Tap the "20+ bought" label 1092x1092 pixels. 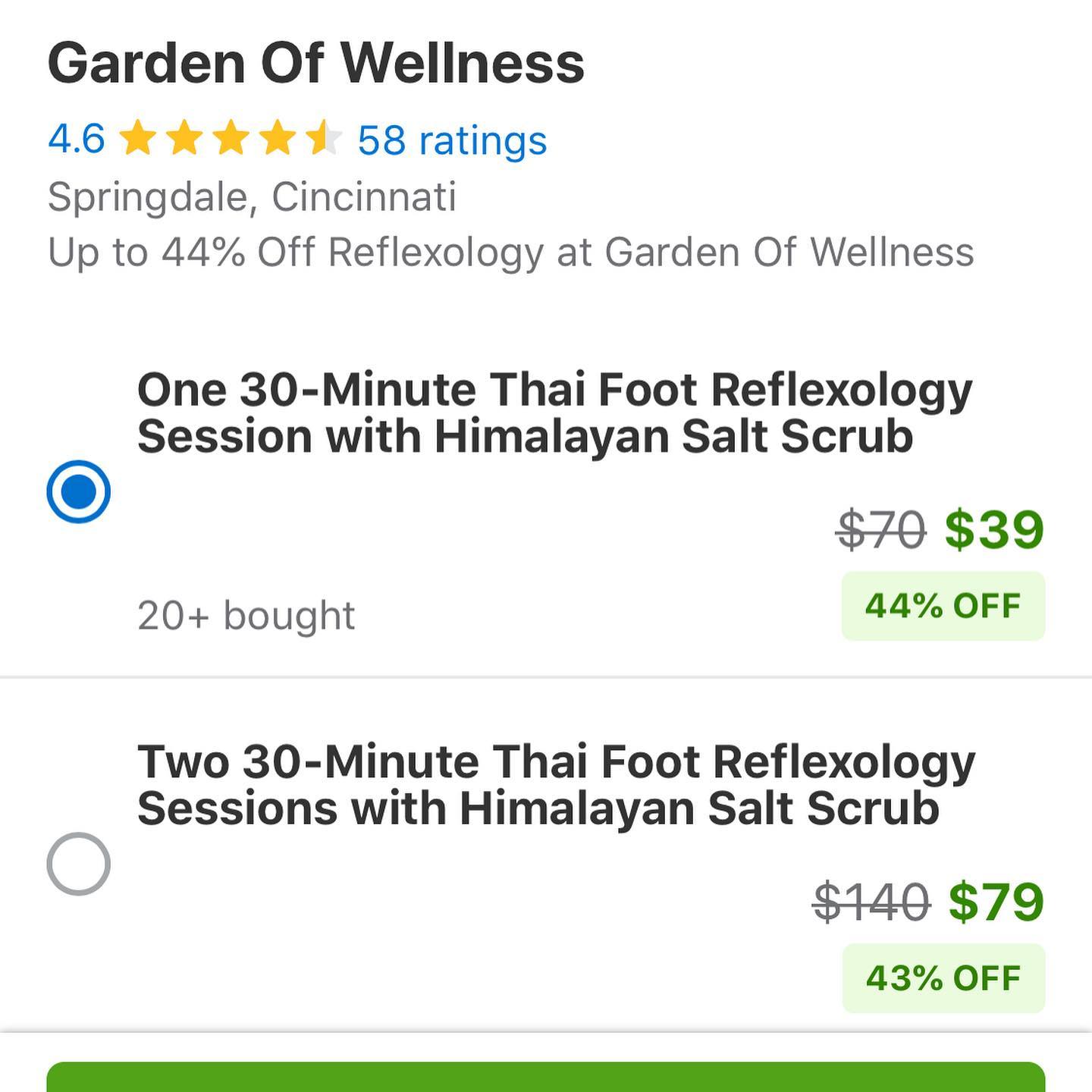point(246,615)
